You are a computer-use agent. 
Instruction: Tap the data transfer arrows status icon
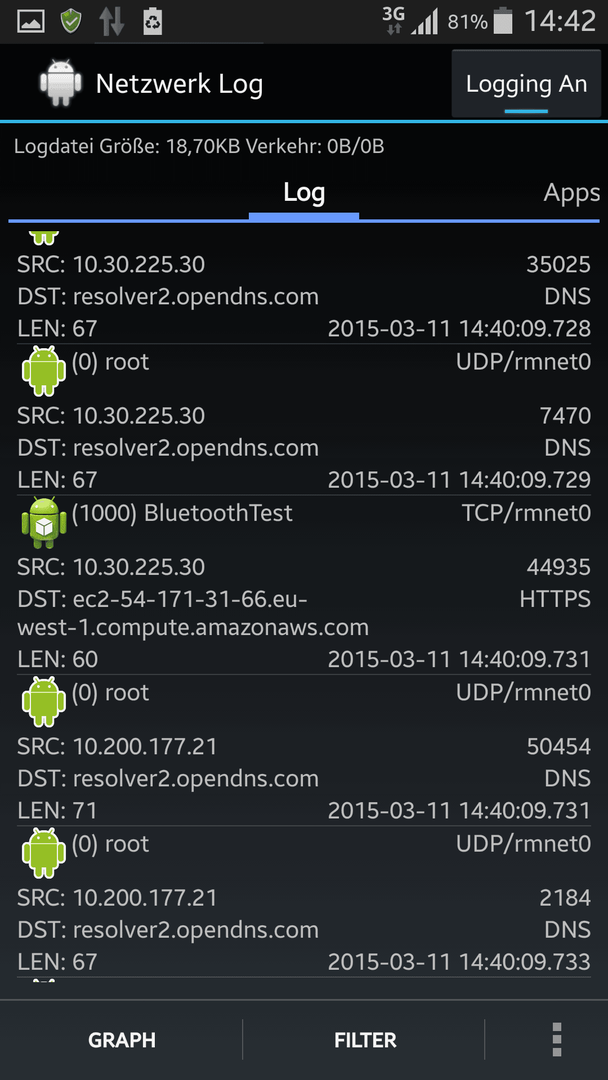point(112,22)
